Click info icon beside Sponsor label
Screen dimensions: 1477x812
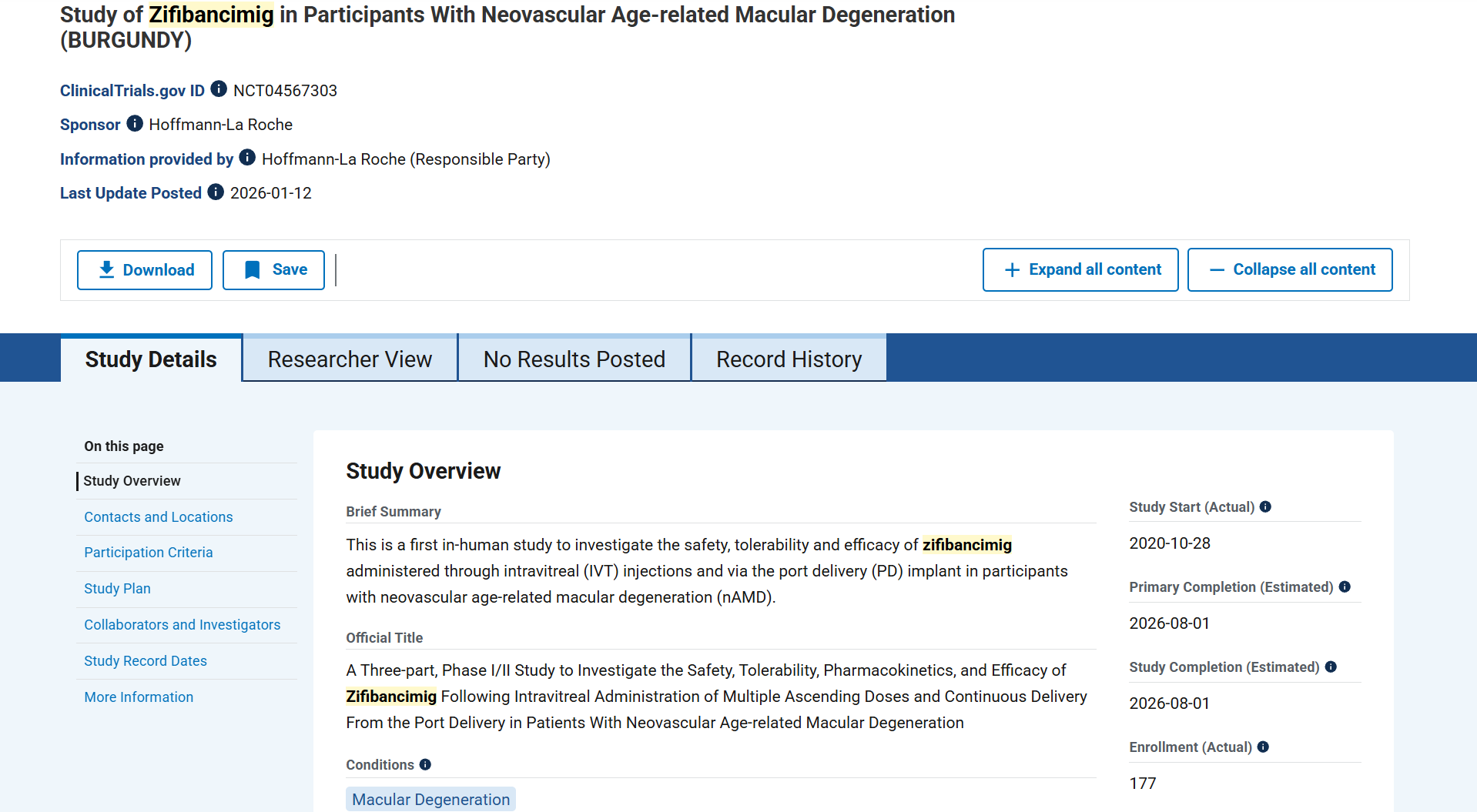click(x=135, y=123)
